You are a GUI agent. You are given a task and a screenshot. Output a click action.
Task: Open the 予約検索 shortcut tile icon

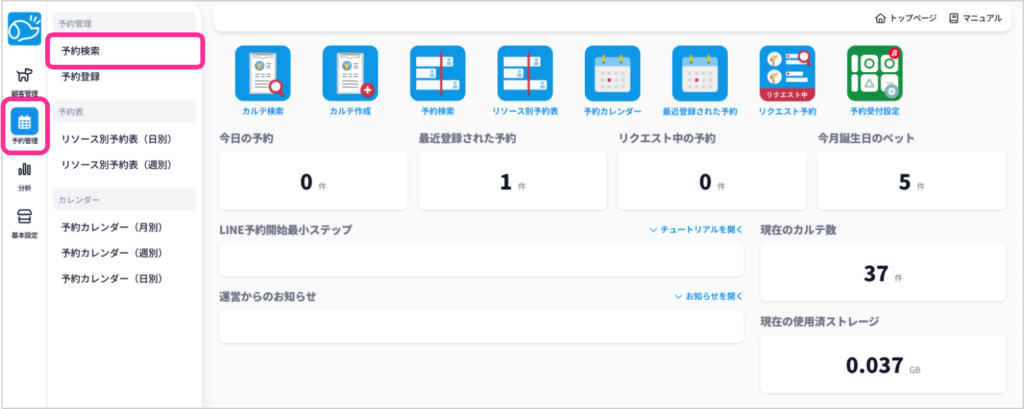click(x=438, y=74)
